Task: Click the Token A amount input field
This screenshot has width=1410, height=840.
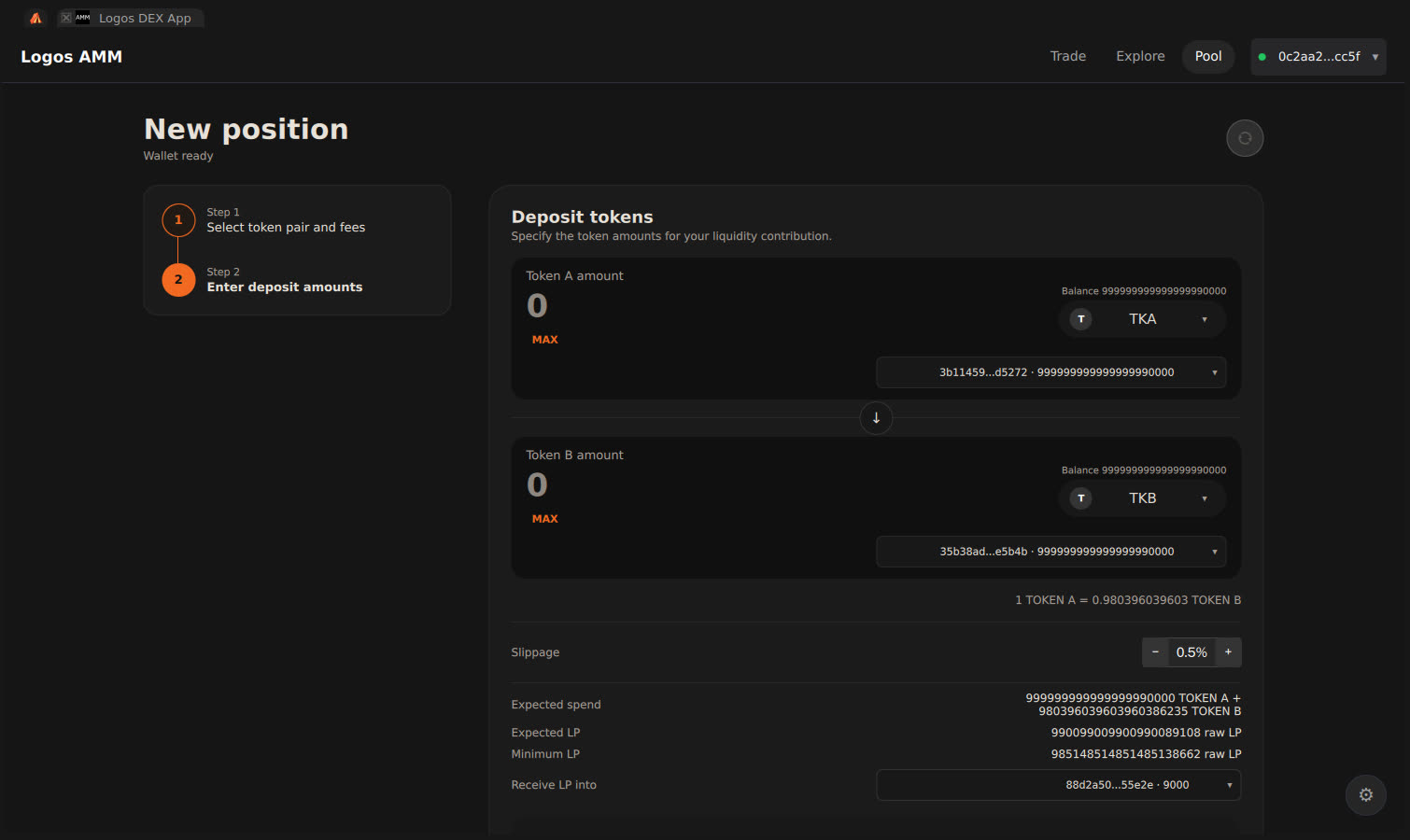Action: (537, 305)
